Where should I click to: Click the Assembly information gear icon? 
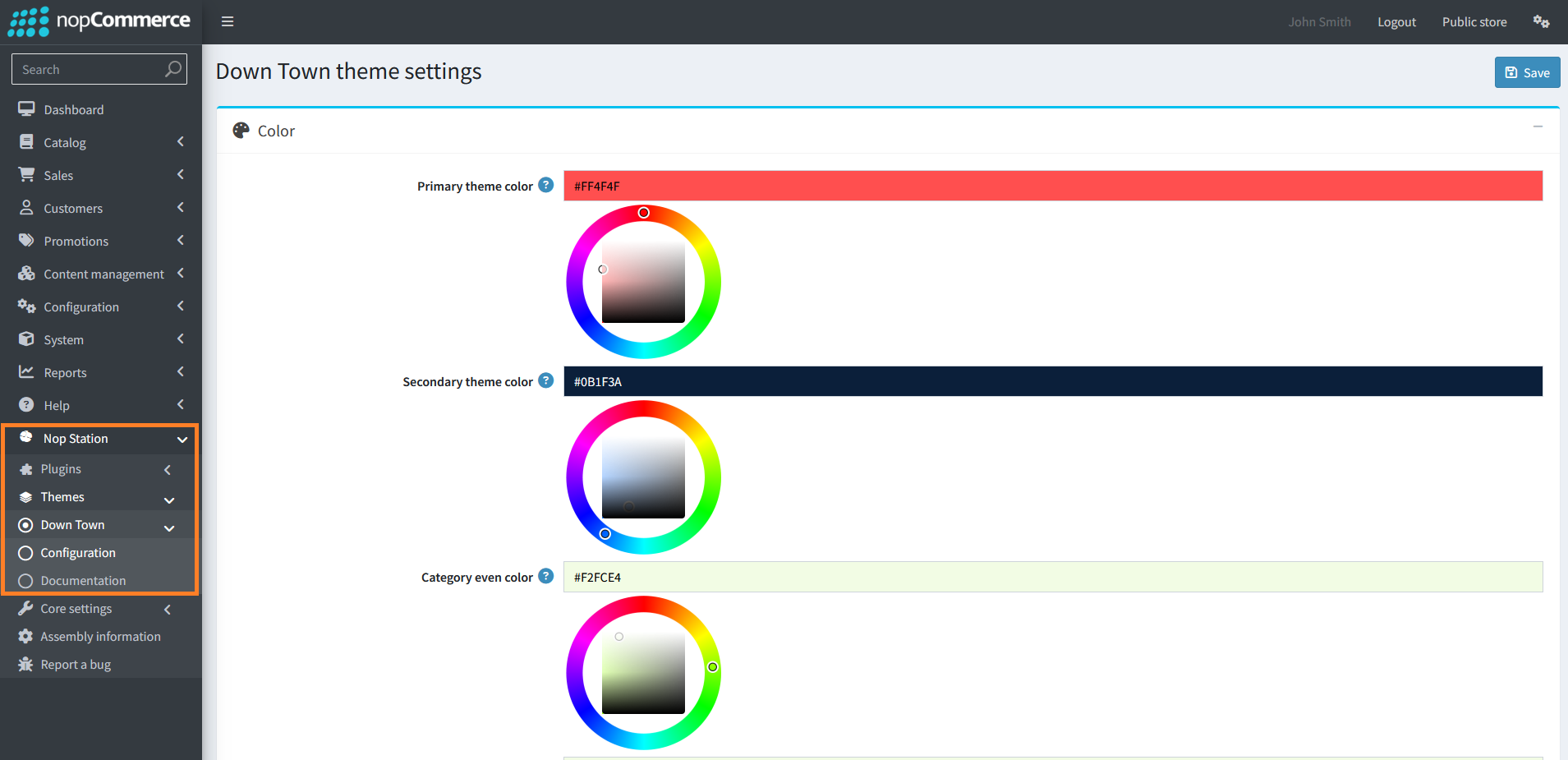pyautogui.click(x=25, y=637)
